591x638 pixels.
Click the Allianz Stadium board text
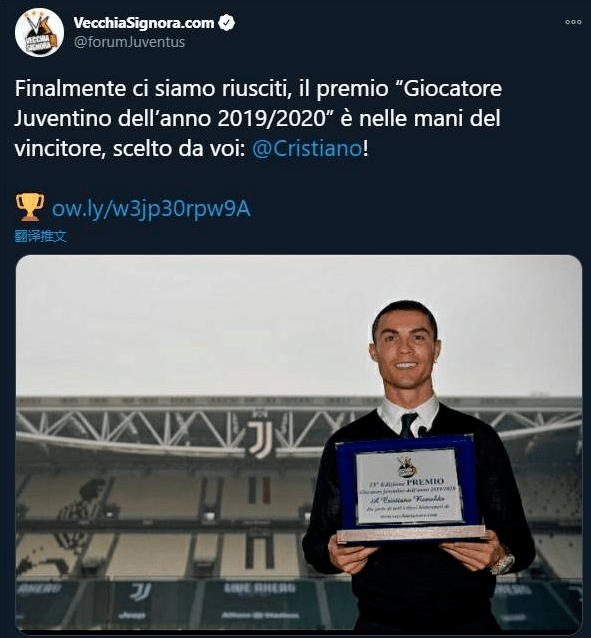tap(260, 616)
